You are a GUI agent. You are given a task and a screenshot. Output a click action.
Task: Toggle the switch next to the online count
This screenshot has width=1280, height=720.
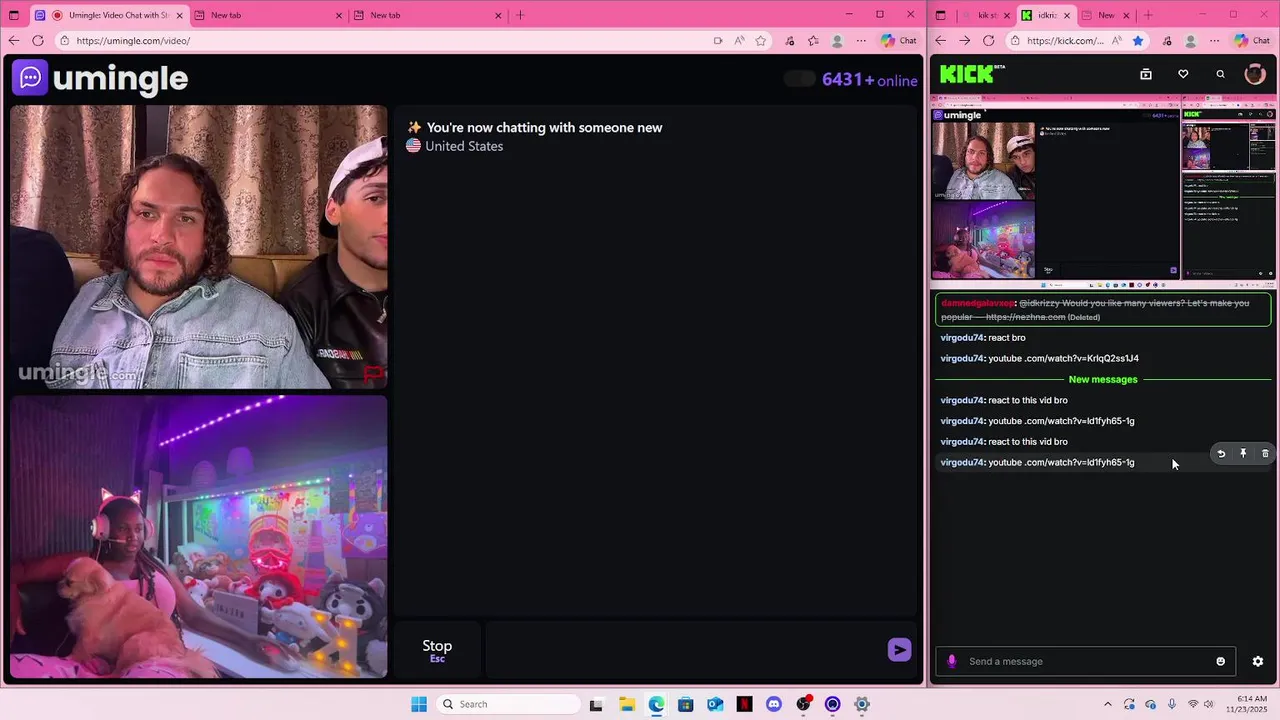[x=800, y=79]
